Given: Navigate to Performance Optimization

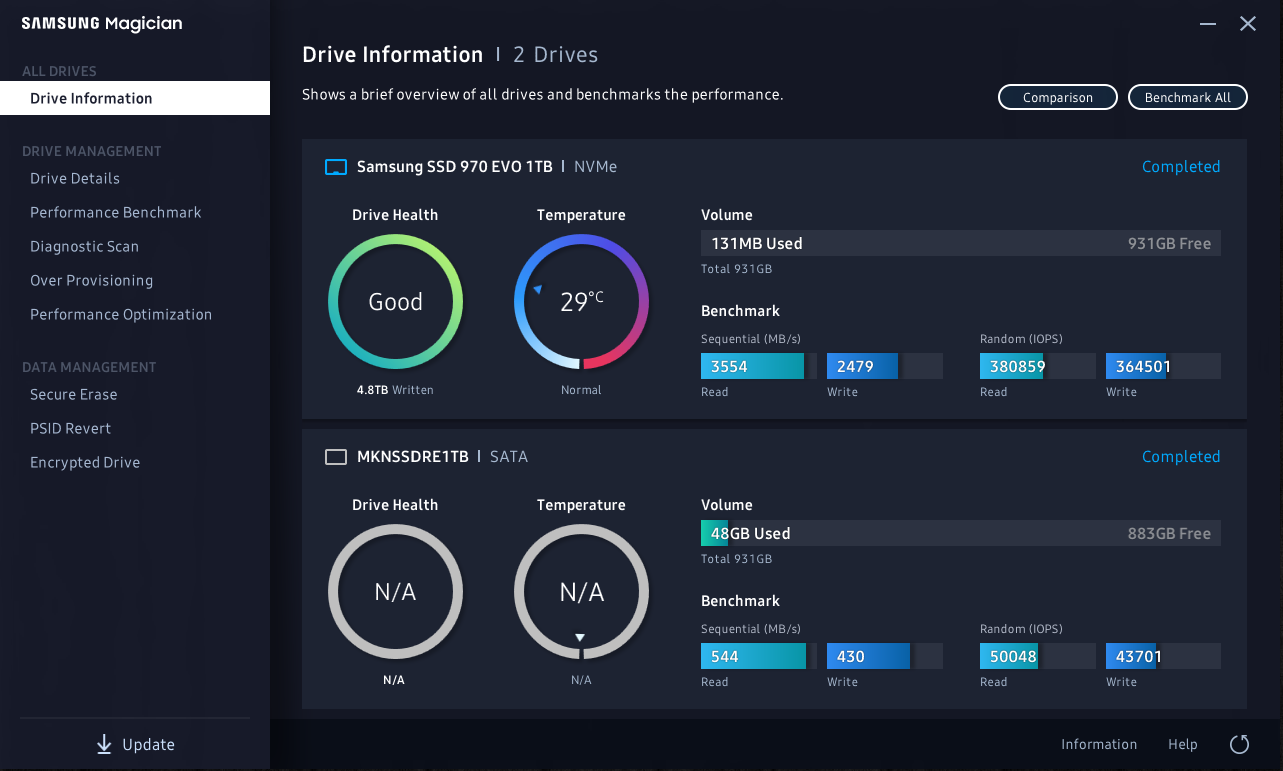Looking at the screenshot, I should coord(121,315).
